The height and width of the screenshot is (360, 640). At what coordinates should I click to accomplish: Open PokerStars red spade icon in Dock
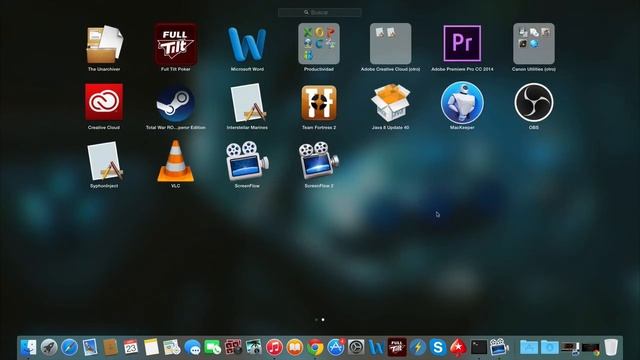pyautogui.click(x=458, y=347)
